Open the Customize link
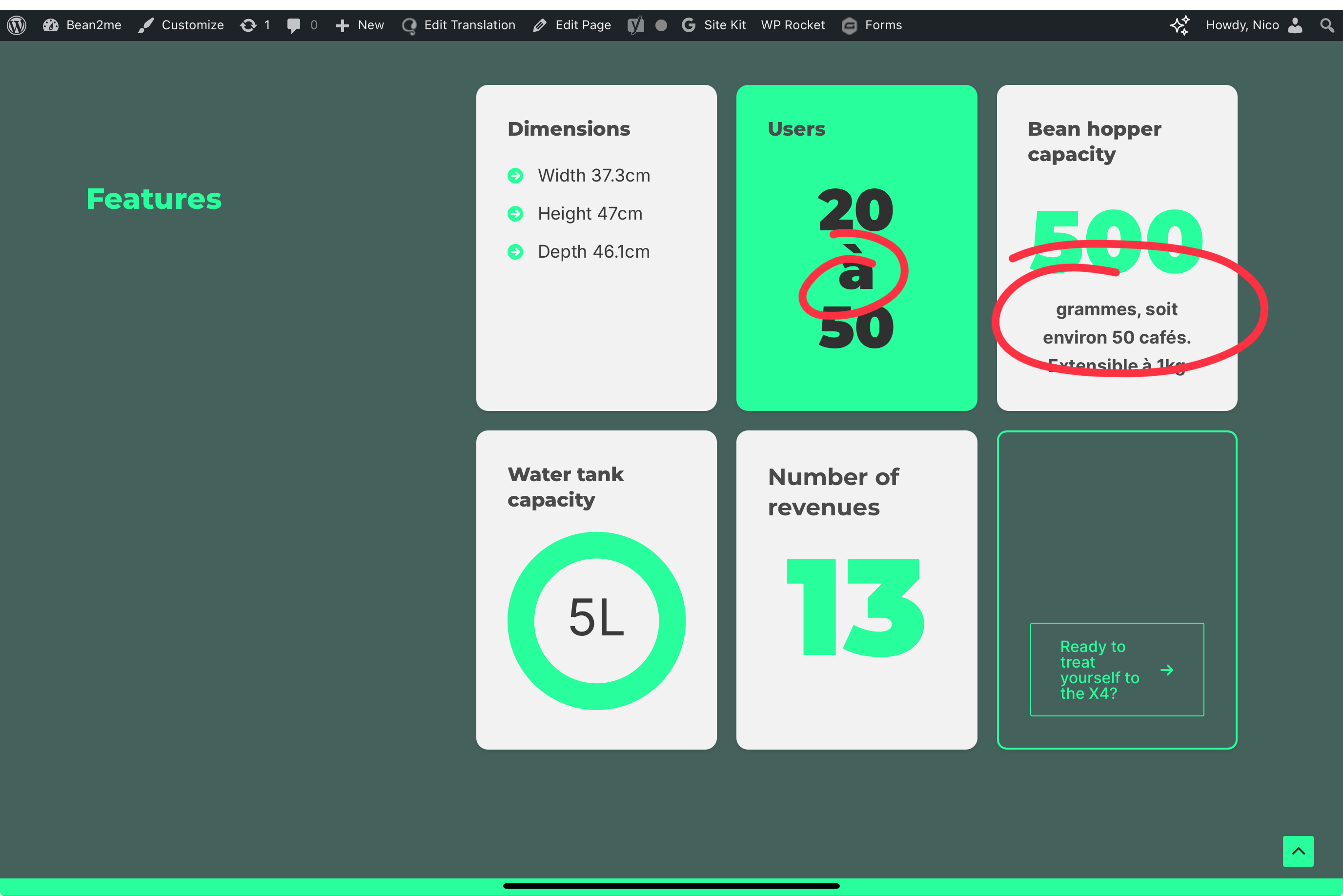Screen dimensions: 1343x896 [x=192, y=25]
